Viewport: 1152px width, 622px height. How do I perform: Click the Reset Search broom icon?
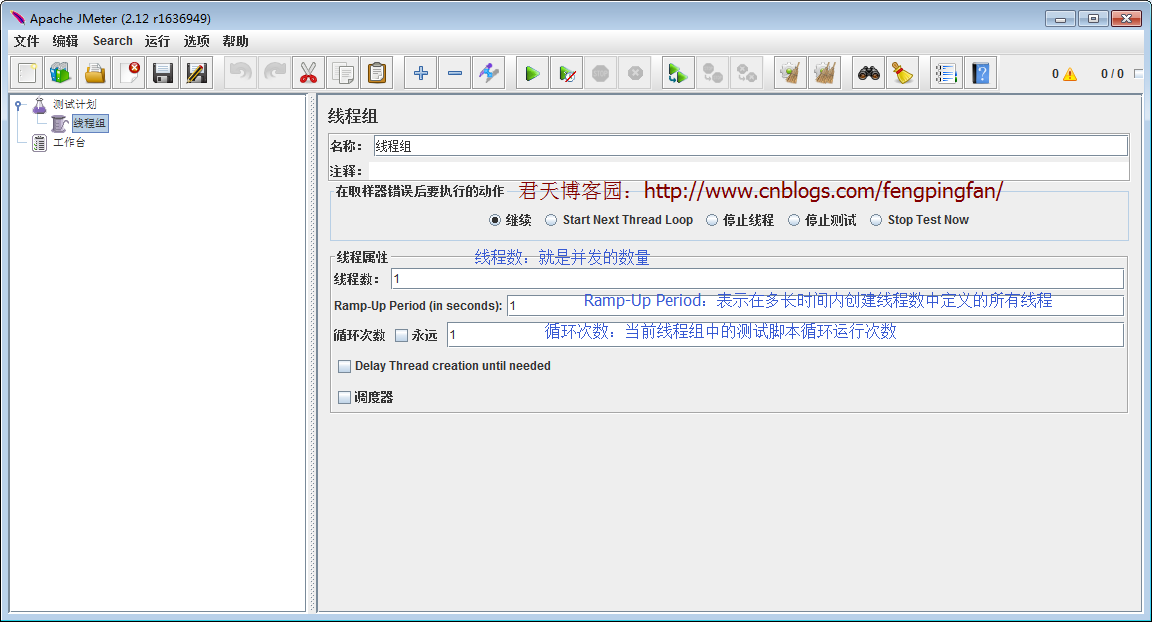(x=902, y=73)
